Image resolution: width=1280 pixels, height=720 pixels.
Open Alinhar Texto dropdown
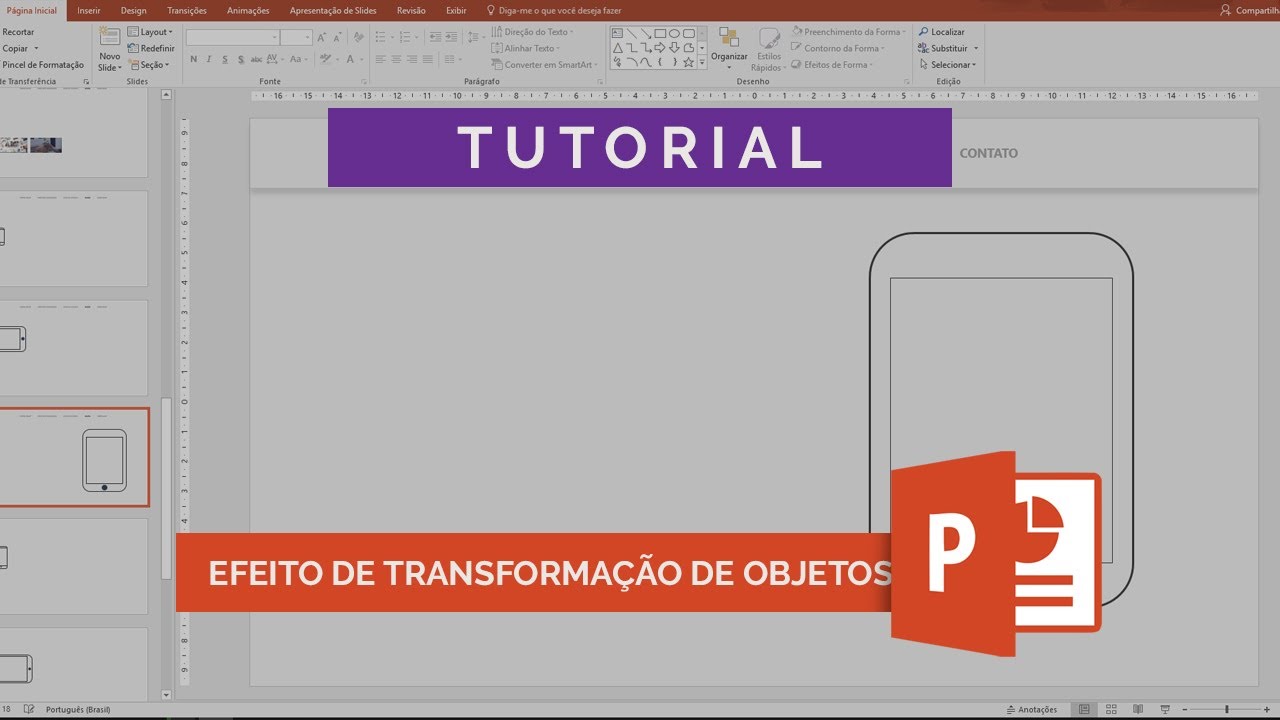tap(525, 48)
